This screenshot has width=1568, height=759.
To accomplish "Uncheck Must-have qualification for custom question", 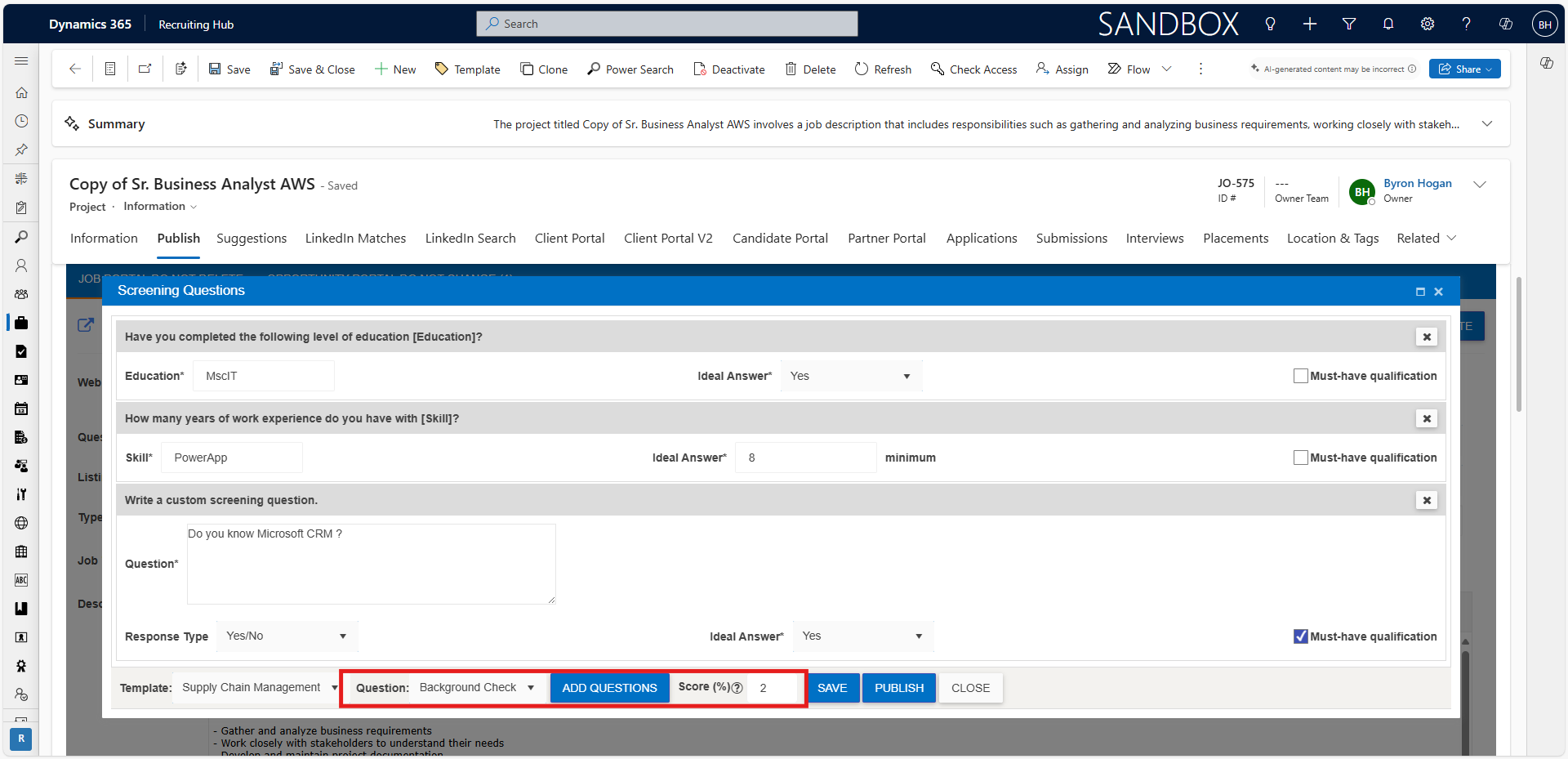I will point(1301,636).
